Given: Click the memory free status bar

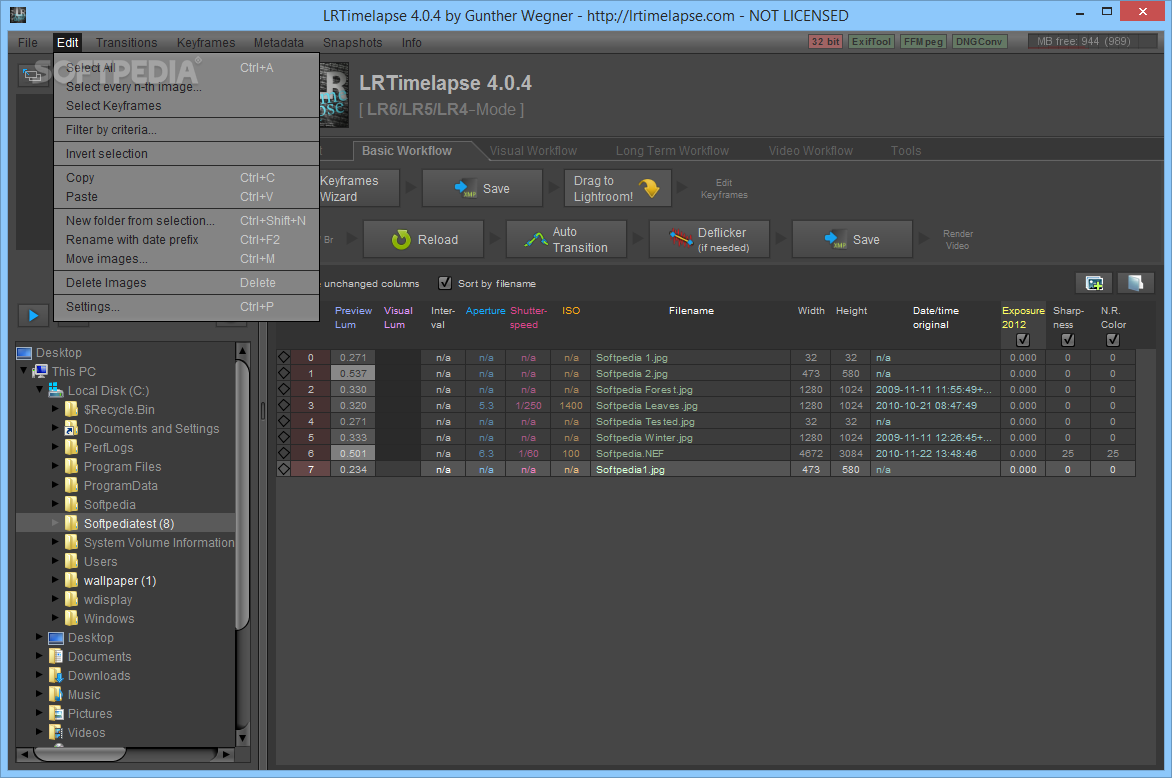Looking at the screenshot, I should (1092, 41).
